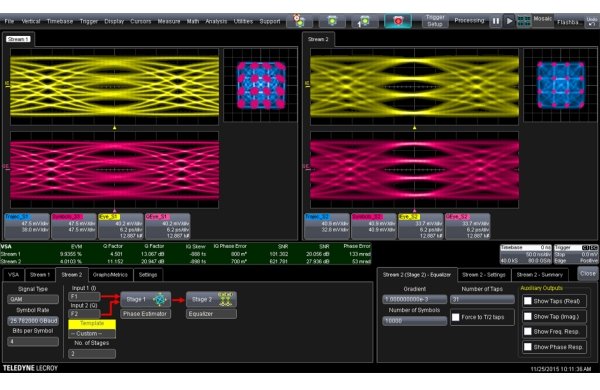Click the Stream 1 EVM value 9.9355 %
This screenshot has width=600, height=390.
(x=70, y=254)
